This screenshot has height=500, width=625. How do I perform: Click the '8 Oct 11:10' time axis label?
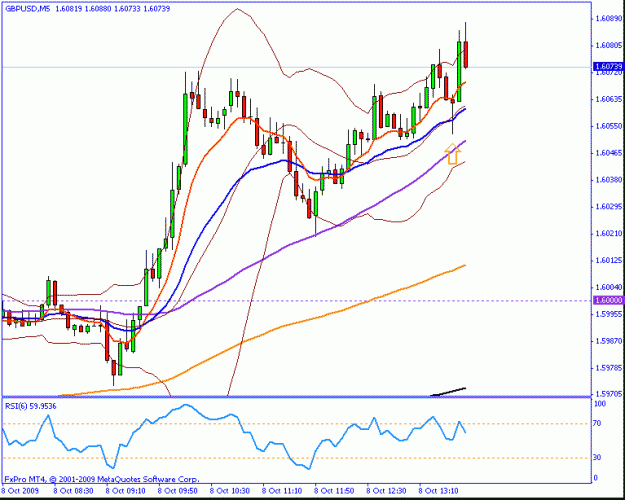point(282,491)
